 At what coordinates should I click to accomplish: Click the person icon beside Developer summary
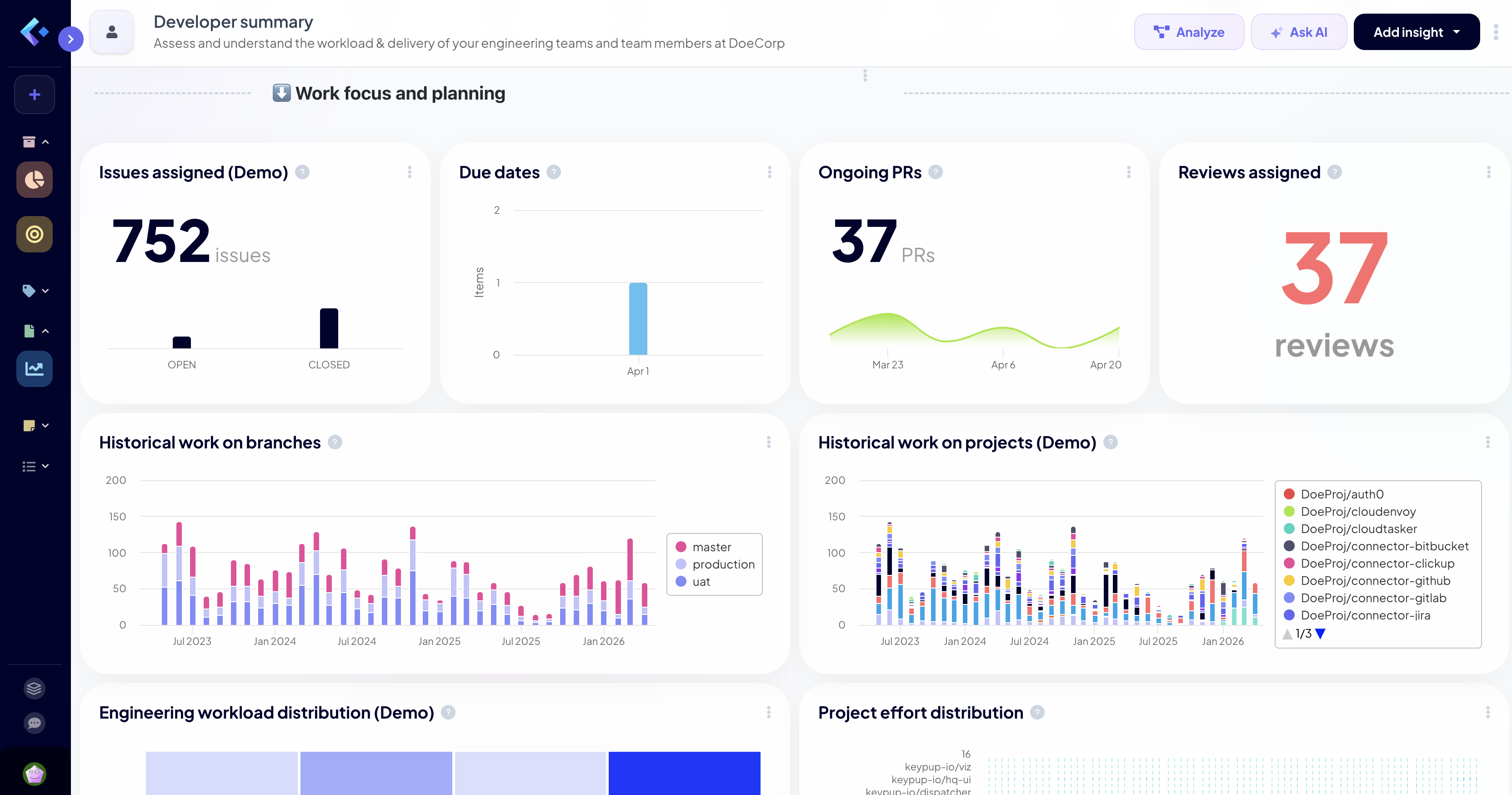111,32
